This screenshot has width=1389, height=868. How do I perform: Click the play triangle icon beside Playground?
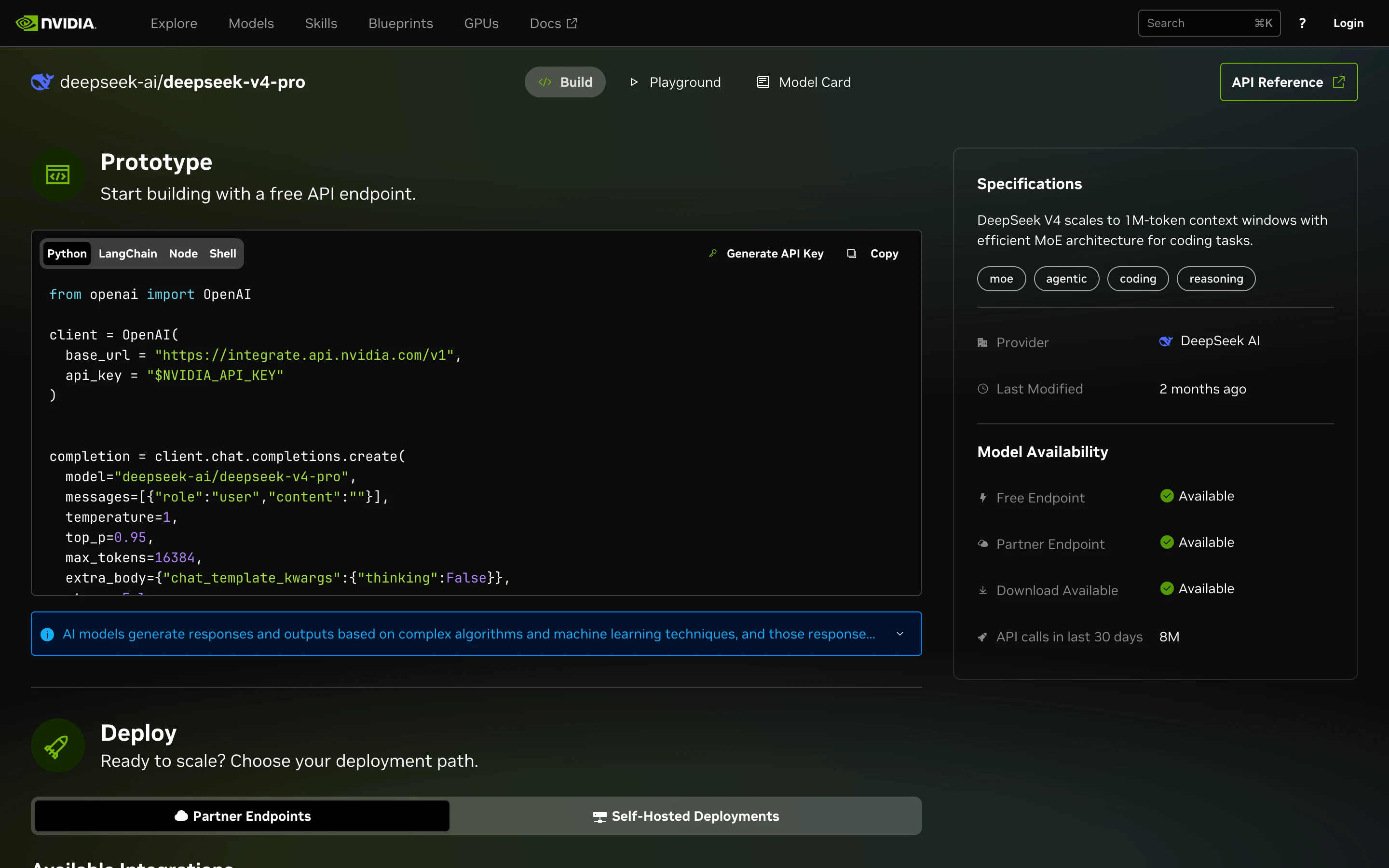tap(634, 82)
